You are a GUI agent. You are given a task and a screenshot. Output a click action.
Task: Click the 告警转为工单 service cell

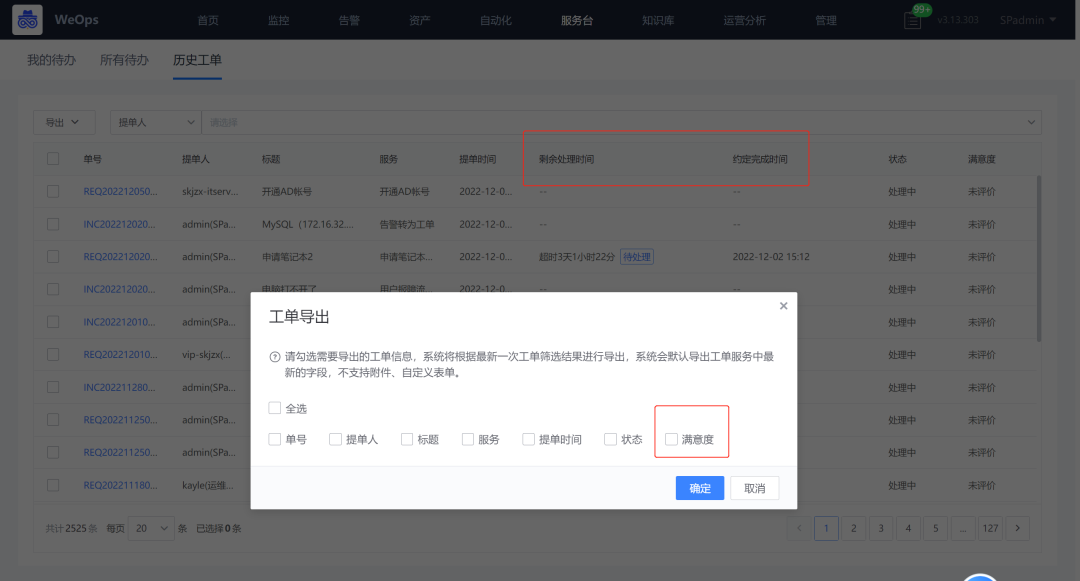pyautogui.click(x=407, y=224)
